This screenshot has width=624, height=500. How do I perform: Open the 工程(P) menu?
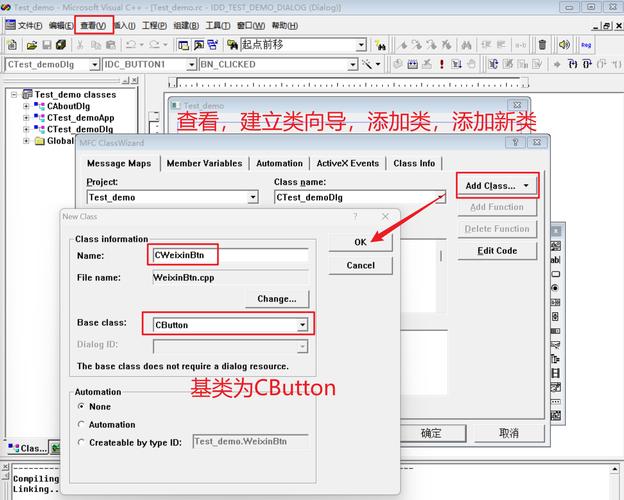point(154,25)
